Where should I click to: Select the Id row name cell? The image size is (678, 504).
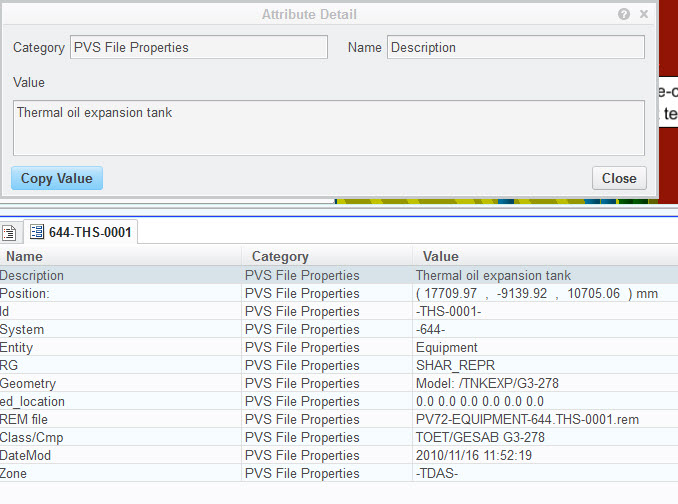(121, 311)
